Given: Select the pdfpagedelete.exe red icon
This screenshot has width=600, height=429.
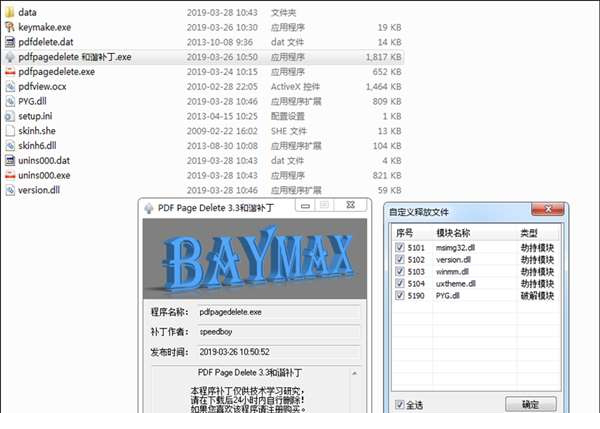Looking at the screenshot, I should point(10,72).
